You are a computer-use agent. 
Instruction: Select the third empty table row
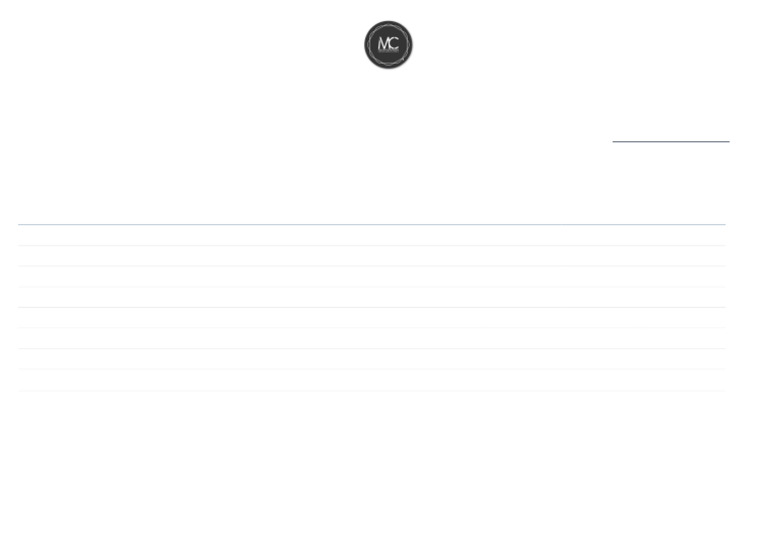click(372, 276)
